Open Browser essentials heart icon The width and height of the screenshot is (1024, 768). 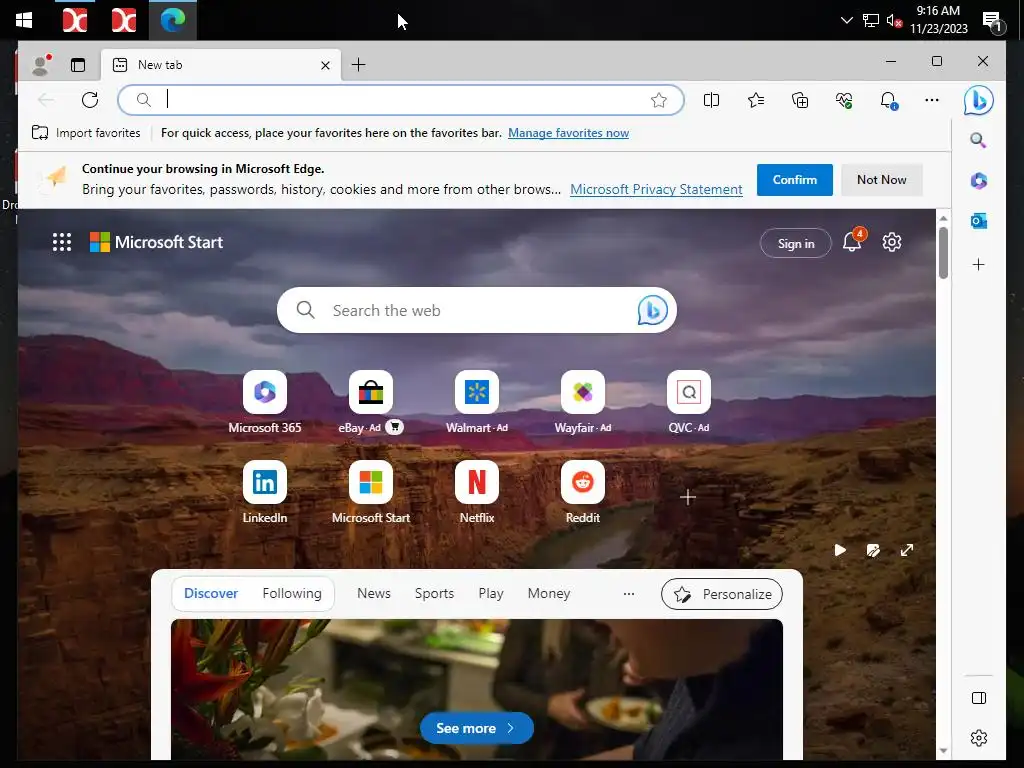click(x=844, y=100)
